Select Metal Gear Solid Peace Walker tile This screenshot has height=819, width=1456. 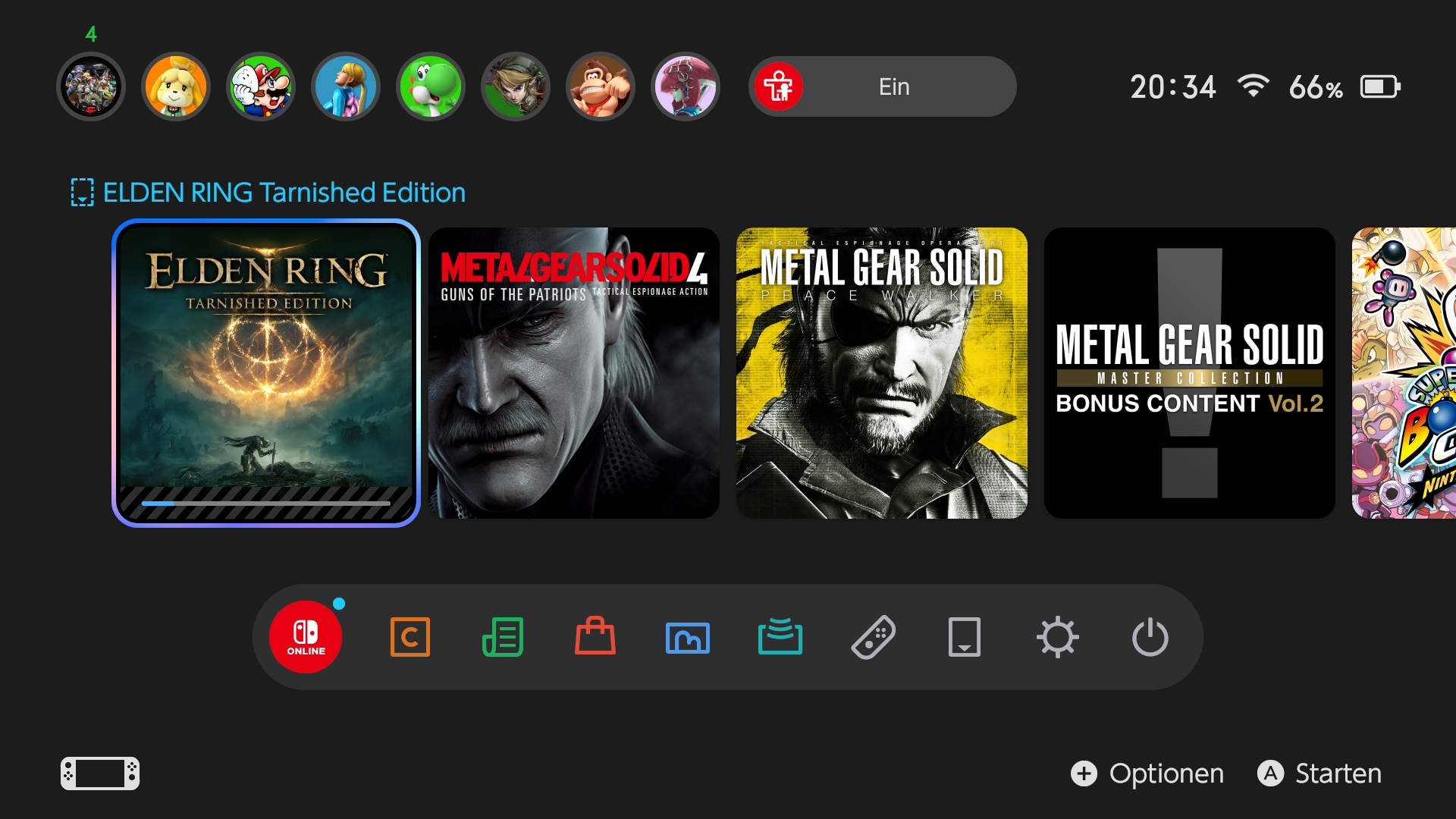[x=882, y=373]
